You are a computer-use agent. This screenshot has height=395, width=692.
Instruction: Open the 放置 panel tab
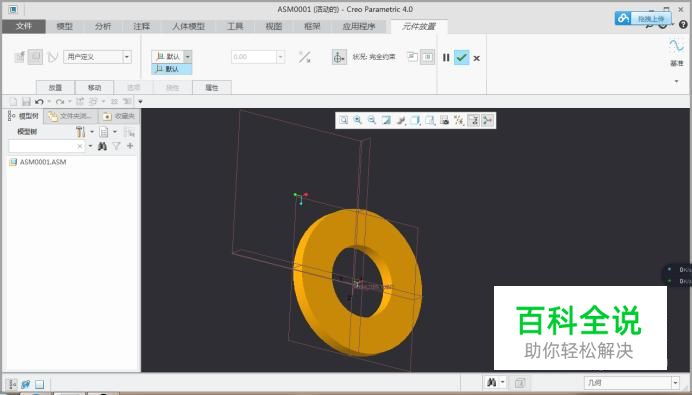55,87
